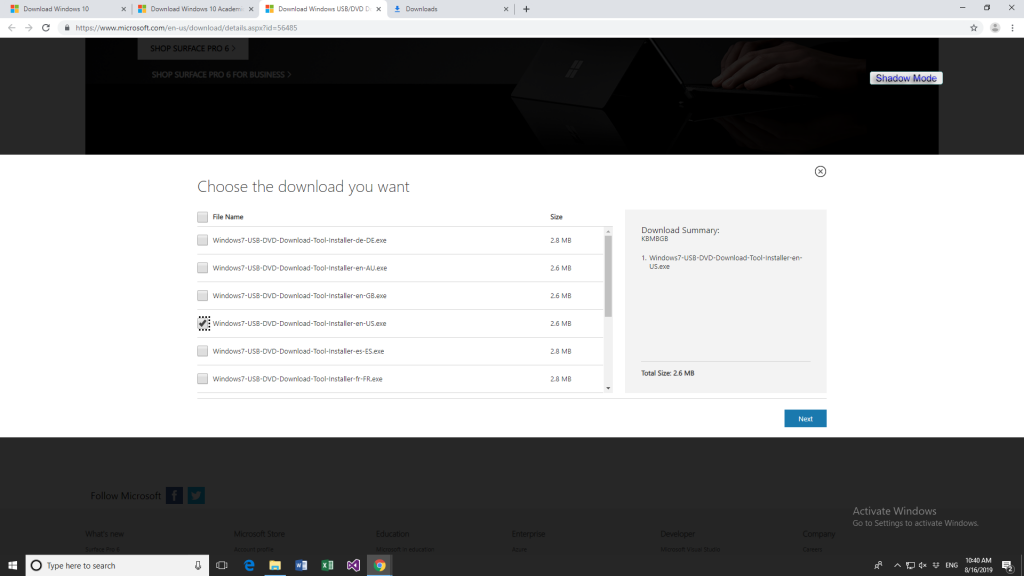Close the Download Windows 10 tab

[x=123, y=9]
